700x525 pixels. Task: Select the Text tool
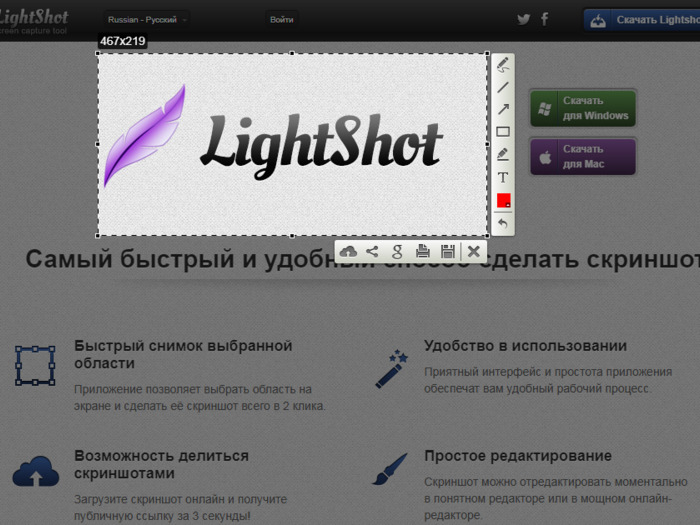pos(503,177)
